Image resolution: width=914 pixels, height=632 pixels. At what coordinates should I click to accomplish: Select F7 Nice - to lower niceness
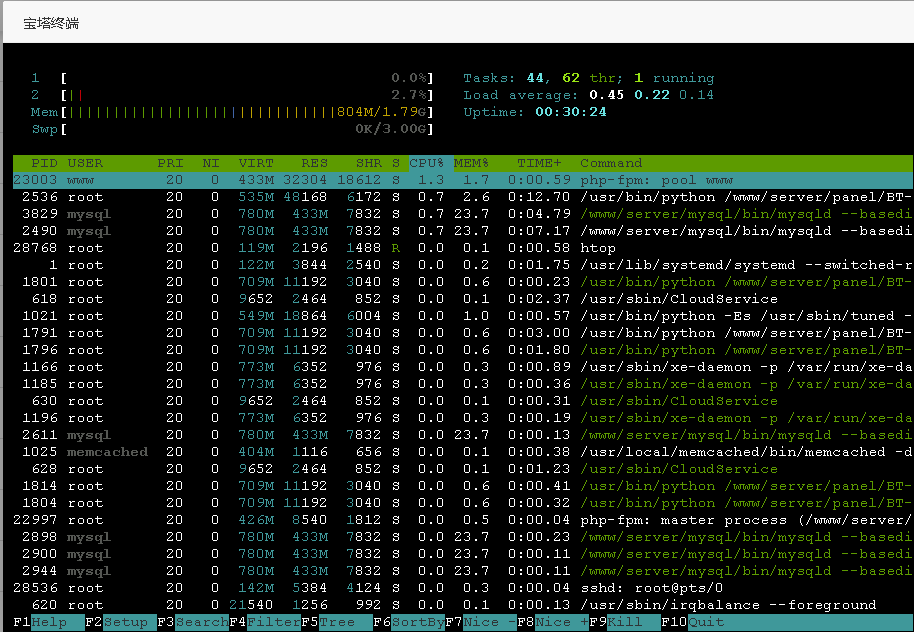coord(481,622)
